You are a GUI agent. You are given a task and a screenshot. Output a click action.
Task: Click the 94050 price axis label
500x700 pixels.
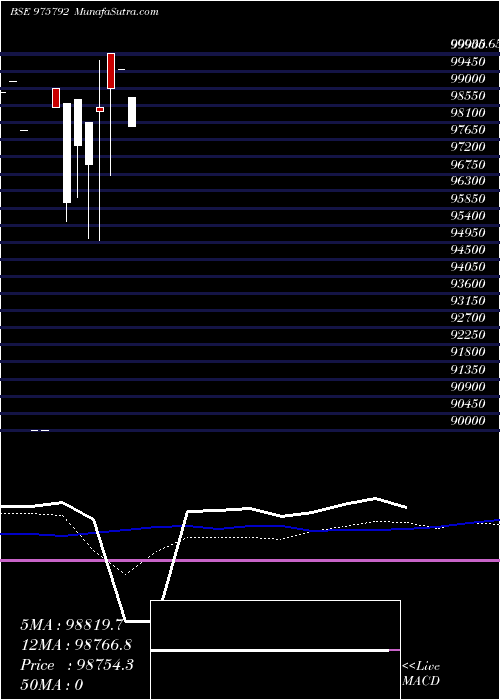tap(468, 267)
